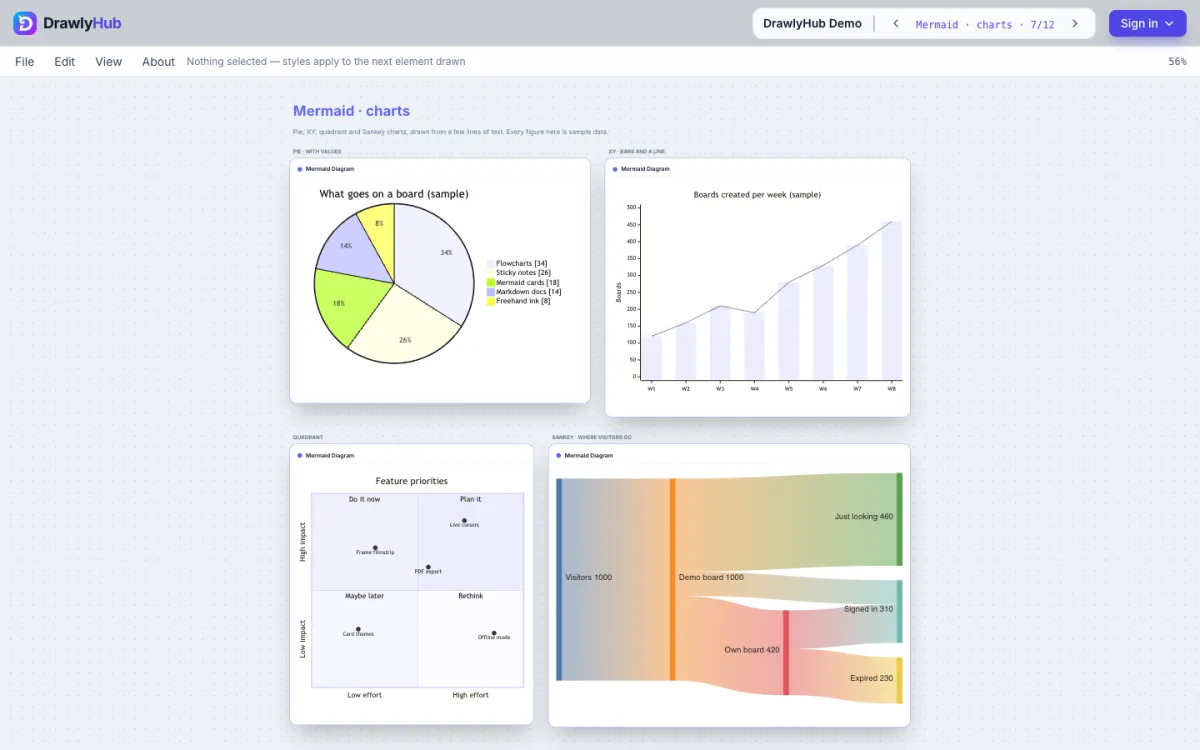Screen dimensions: 1200x750
Task: Click the 'Live cursors' quadrant point
Action: pos(464,521)
